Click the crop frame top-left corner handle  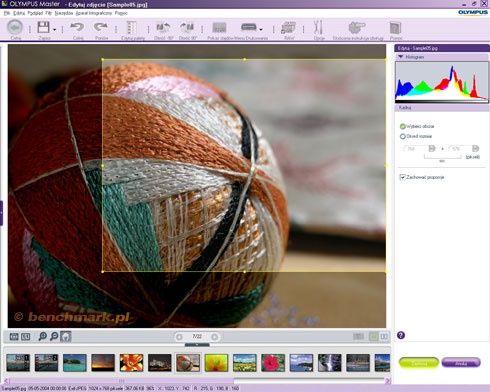pos(102,60)
